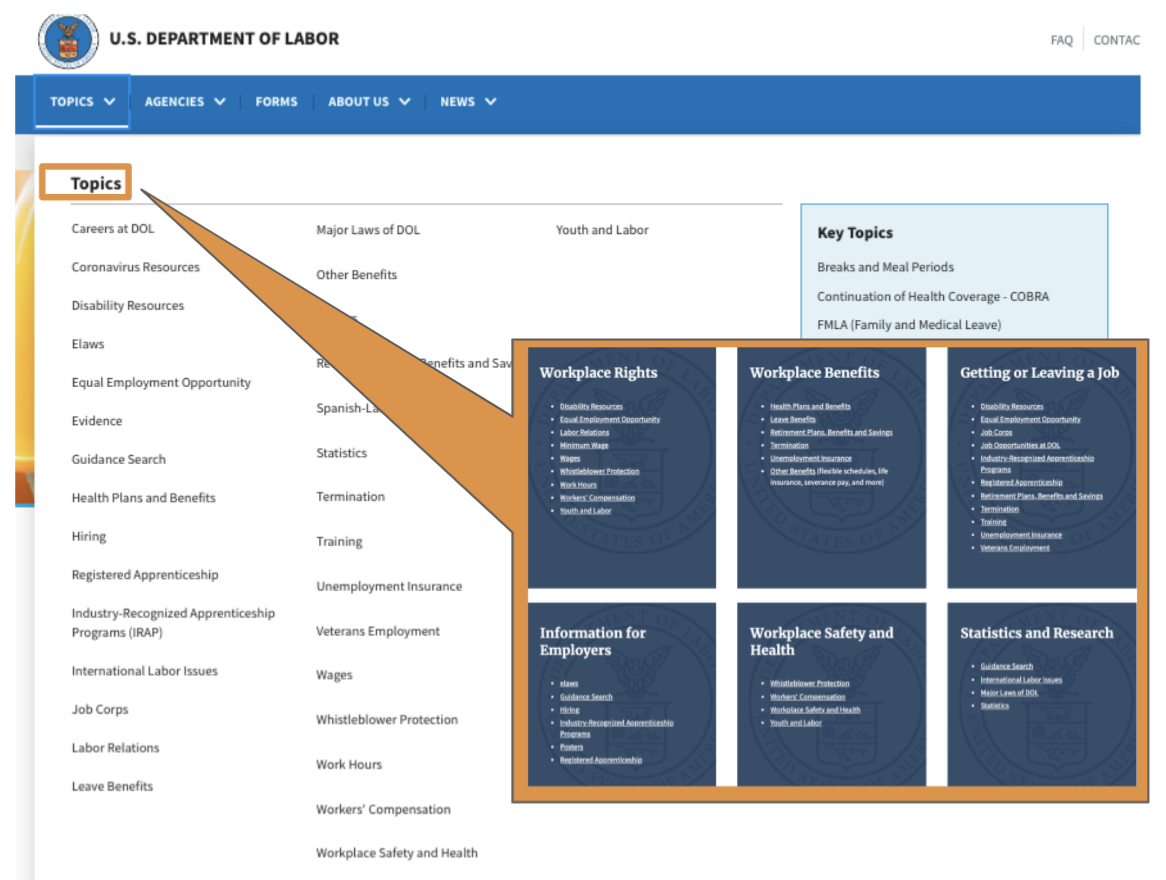Open the Contact link in header
This screenshot has height=880, width=1166.
(1116, 40)
